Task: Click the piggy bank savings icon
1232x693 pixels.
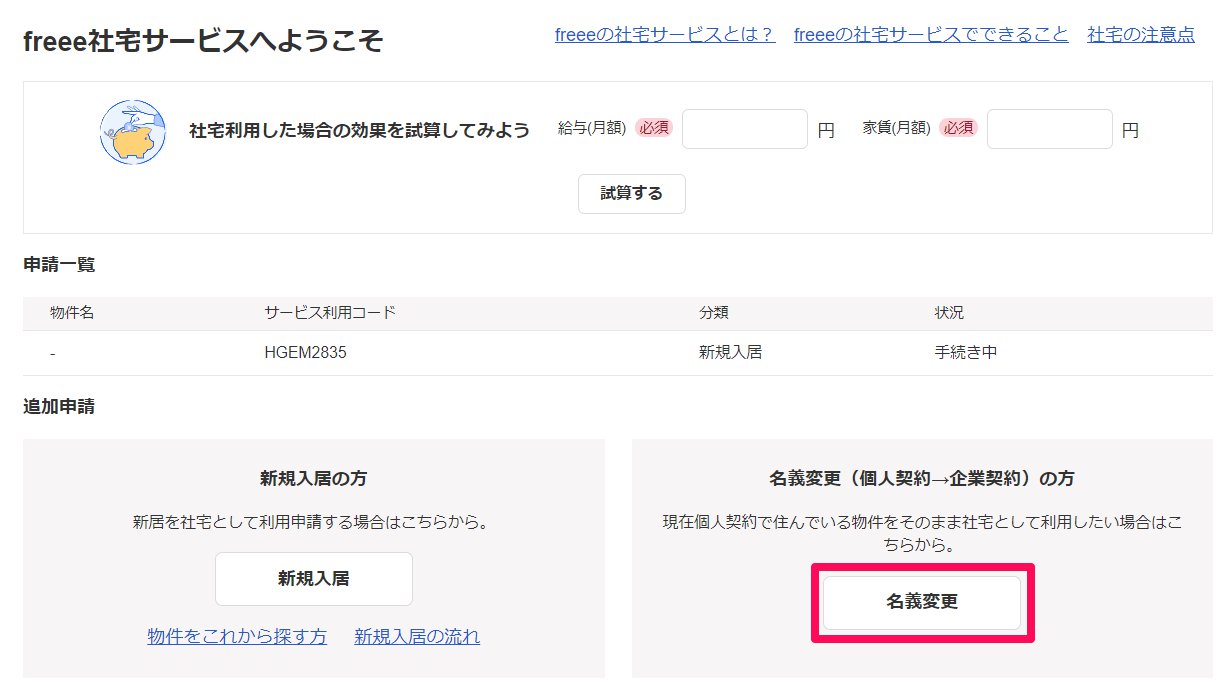Action: (x=132, y=132)
